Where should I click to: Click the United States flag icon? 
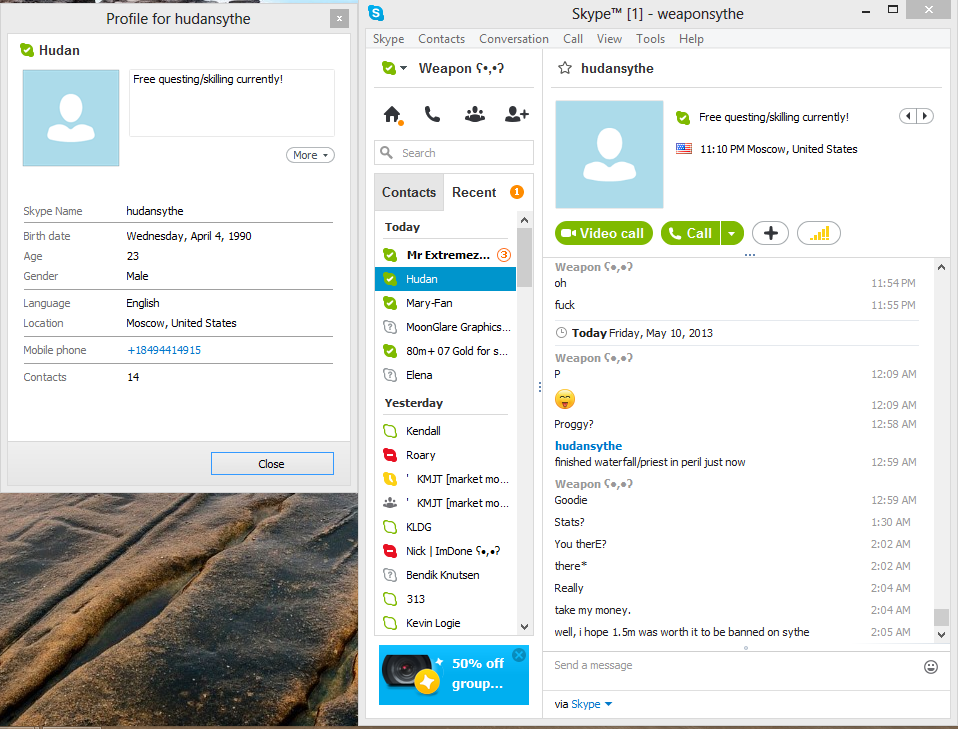(x=684, y=148)
